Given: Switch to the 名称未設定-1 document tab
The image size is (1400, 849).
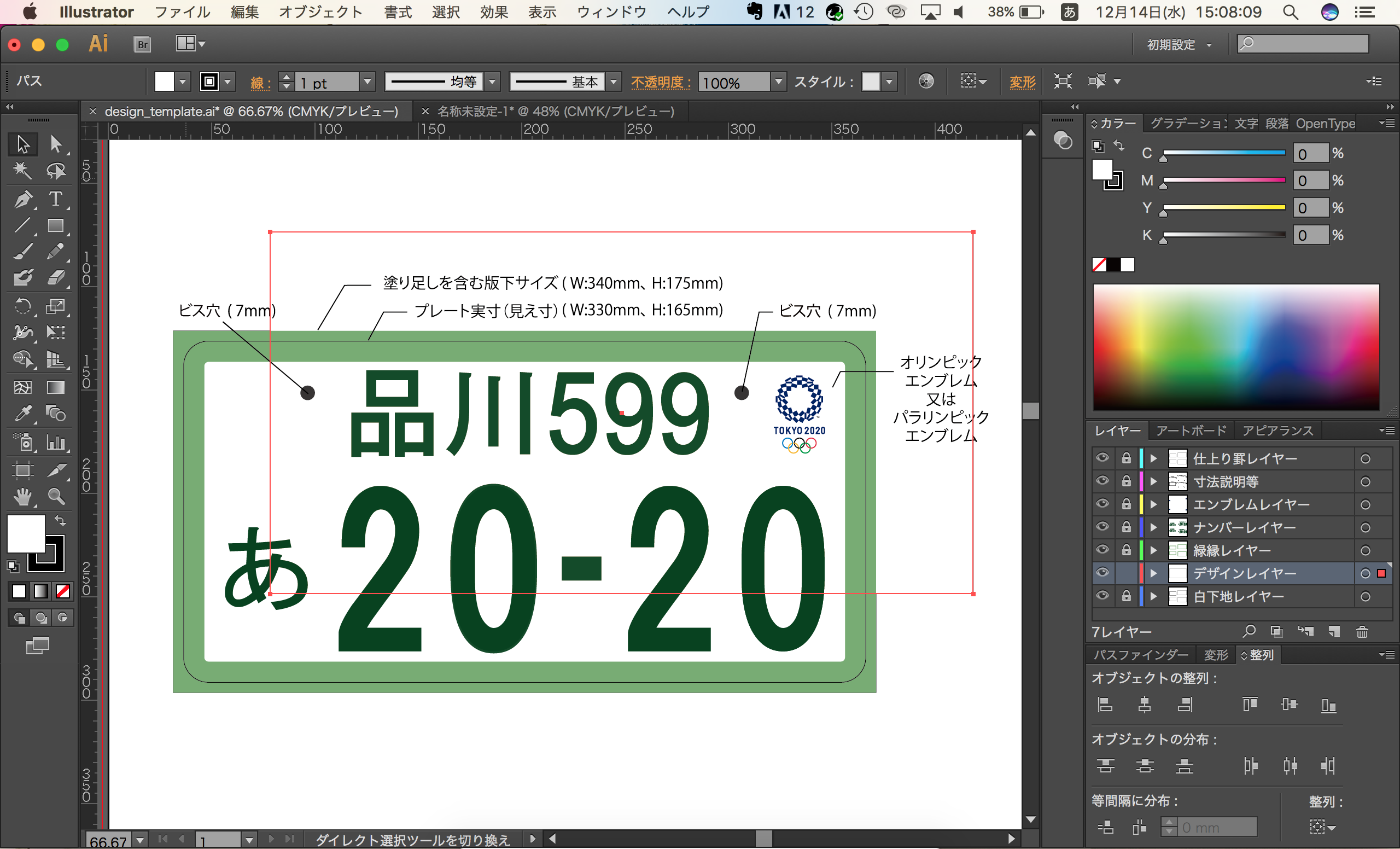Looking at the screenshot, I should click(555, 112).
